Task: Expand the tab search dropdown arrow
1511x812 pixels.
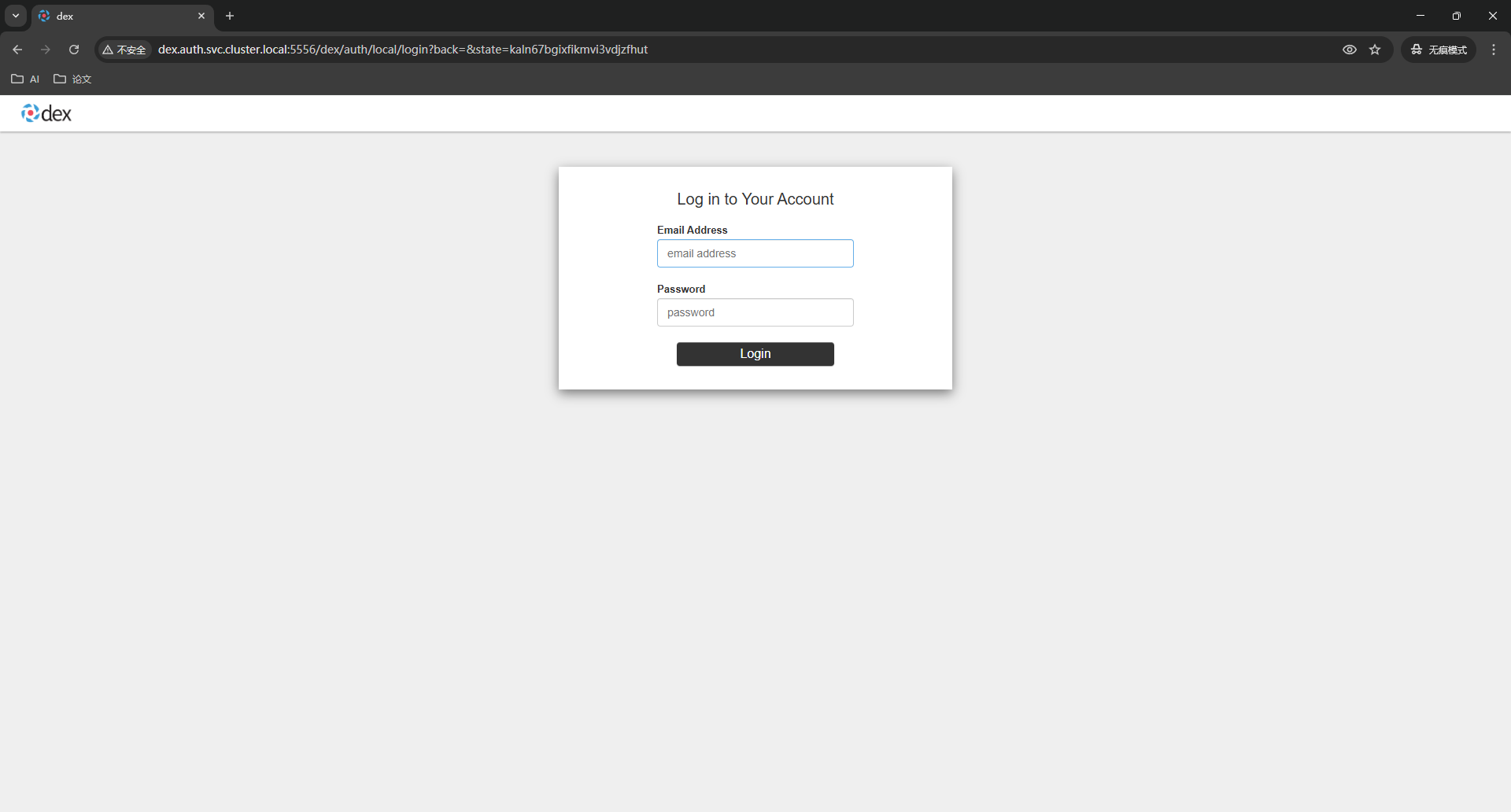Action: [x=16, y=16]
